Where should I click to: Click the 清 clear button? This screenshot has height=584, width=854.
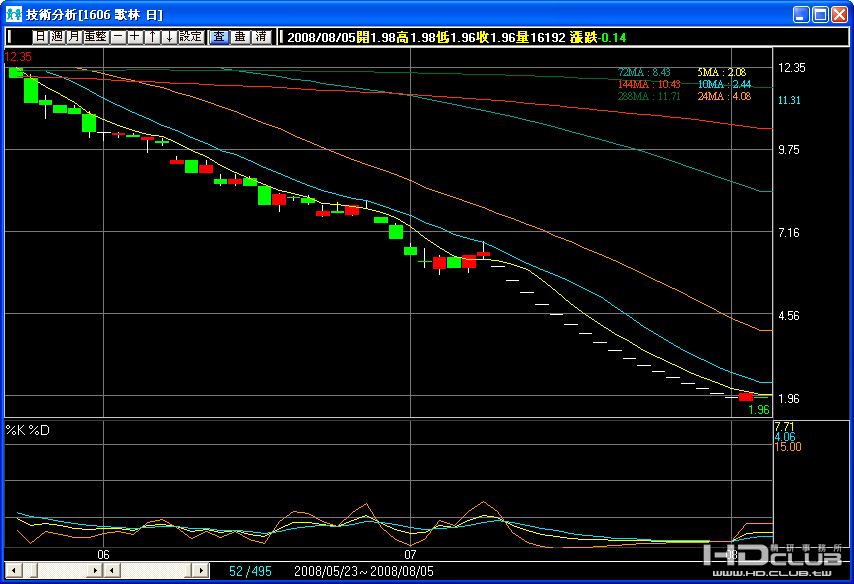coord(260,37)
